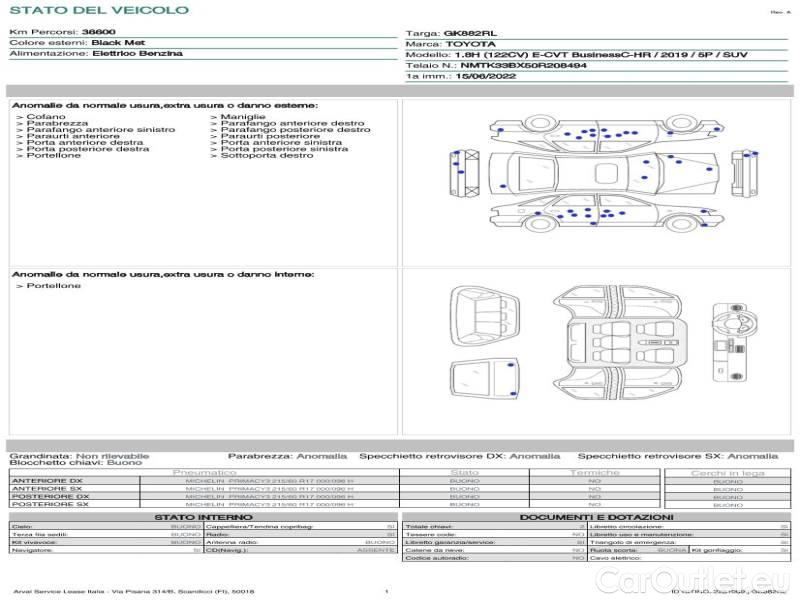Screen dimensions: 800x600
Task: Click the front bumper diagram left of roof view
Action: 464,173
